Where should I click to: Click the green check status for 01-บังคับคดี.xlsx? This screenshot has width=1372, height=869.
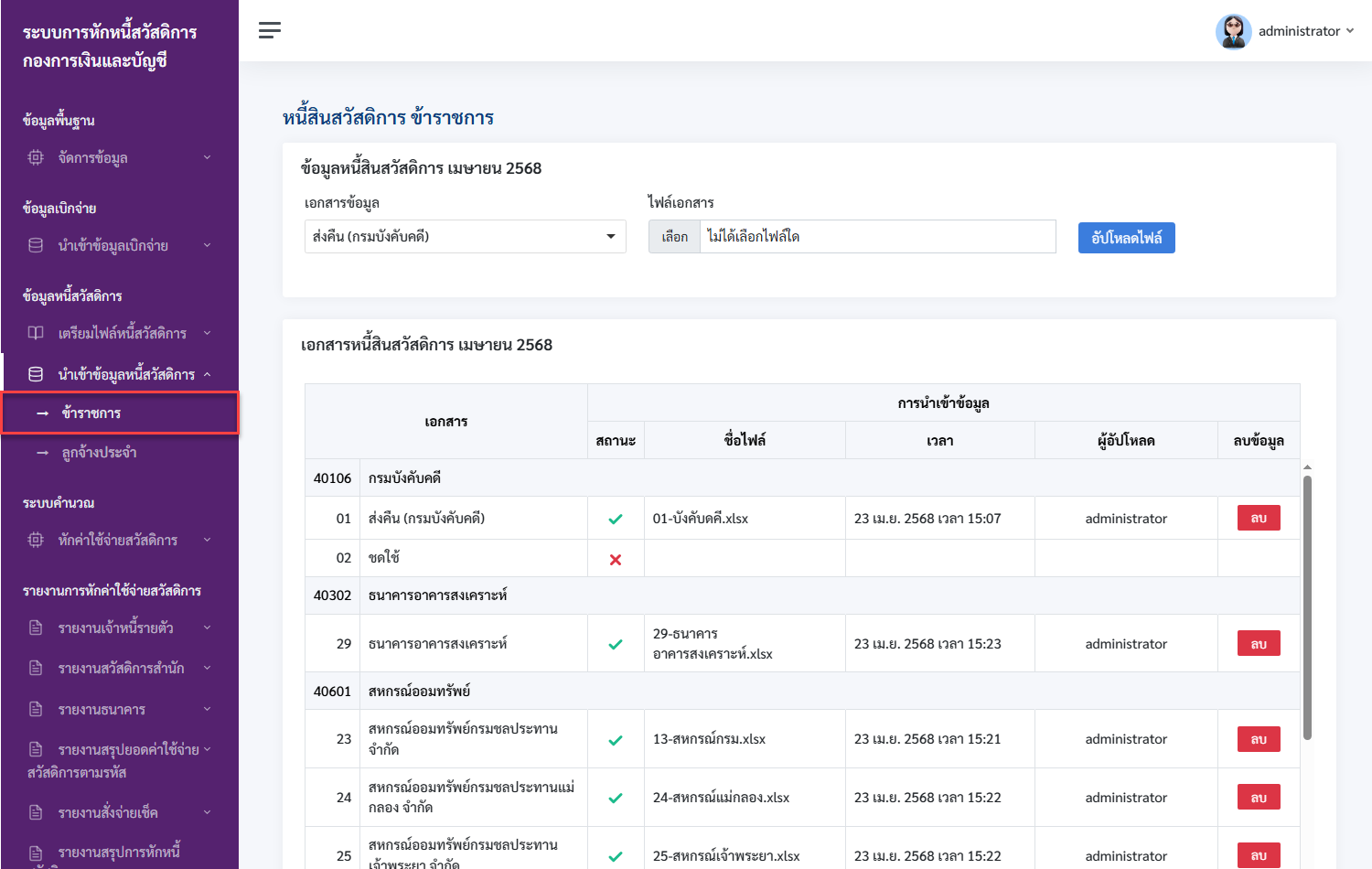click(x=616, y=519)
